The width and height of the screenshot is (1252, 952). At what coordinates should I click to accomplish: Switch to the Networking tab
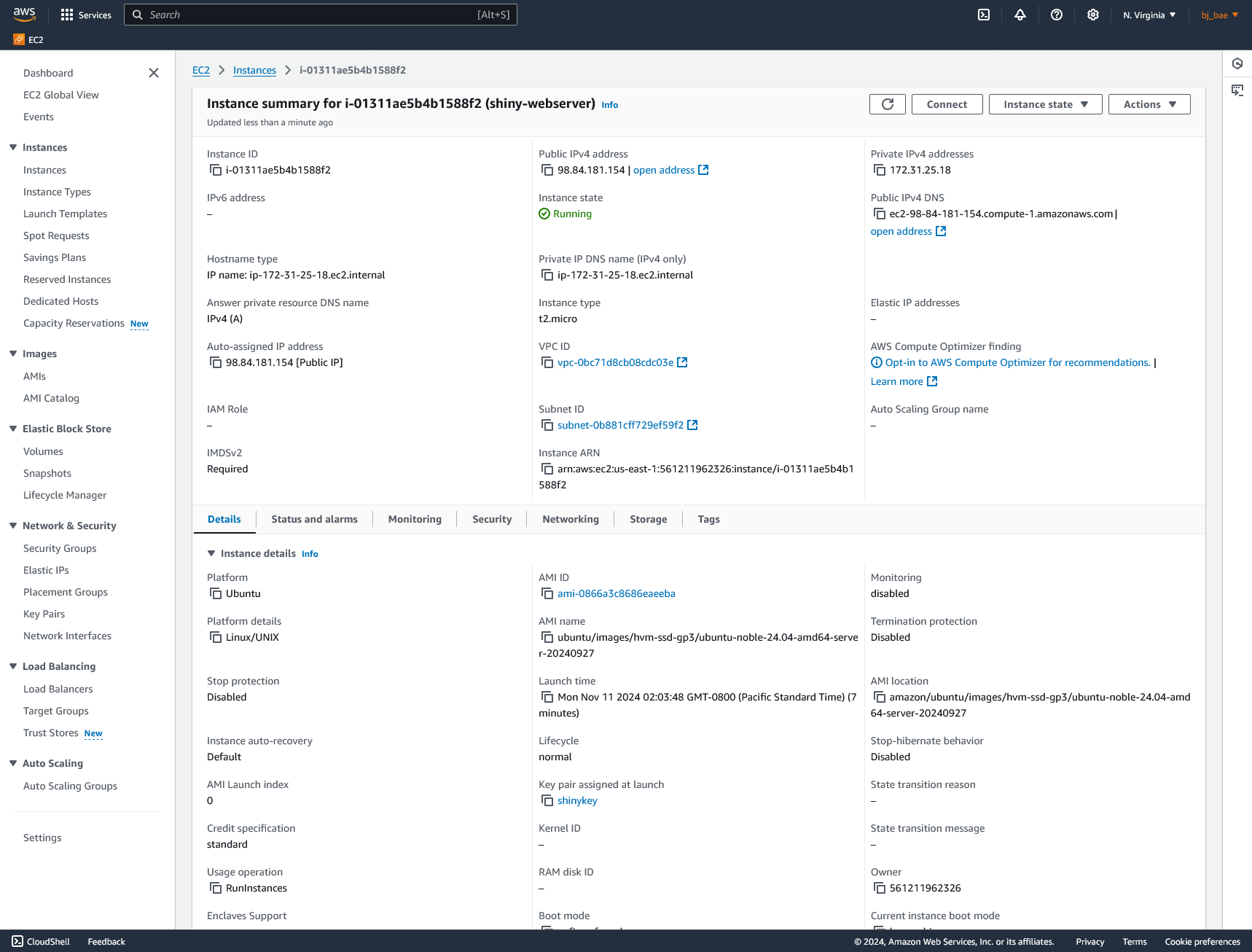[570, 518]
